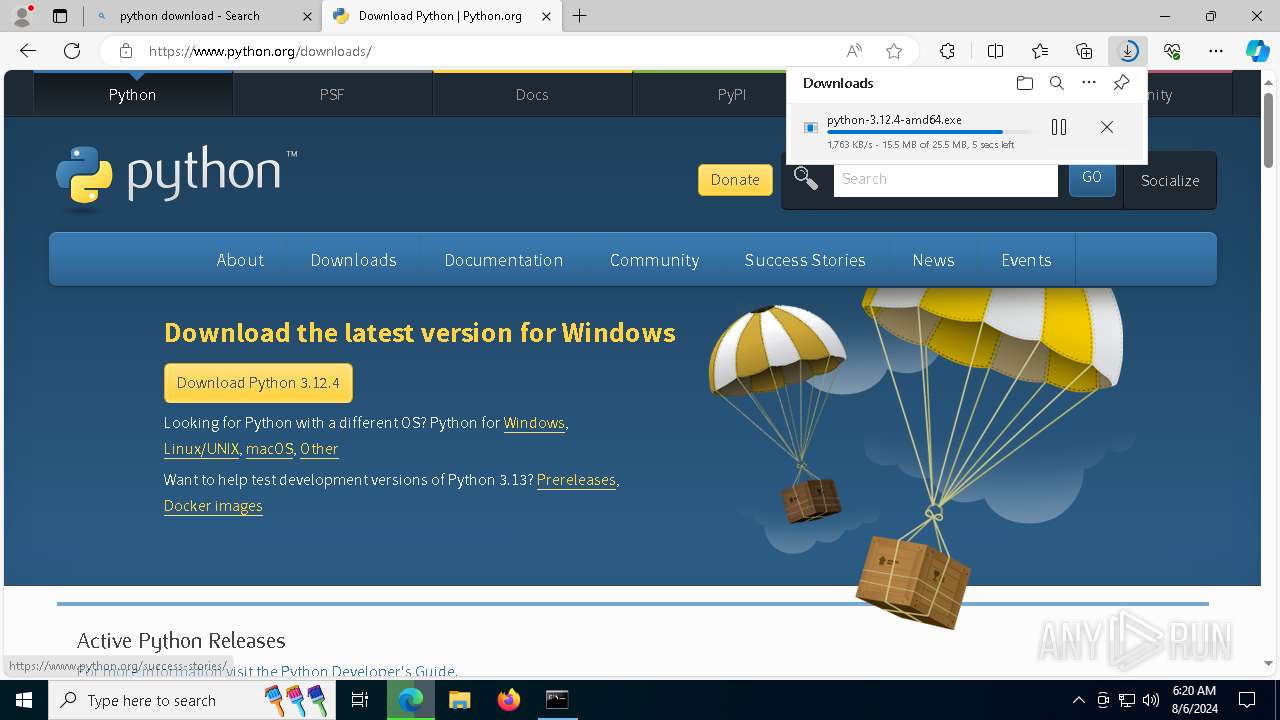Click the site Search field
Viewport: 1280px width, 720px height.
click(x=945, y=179)
